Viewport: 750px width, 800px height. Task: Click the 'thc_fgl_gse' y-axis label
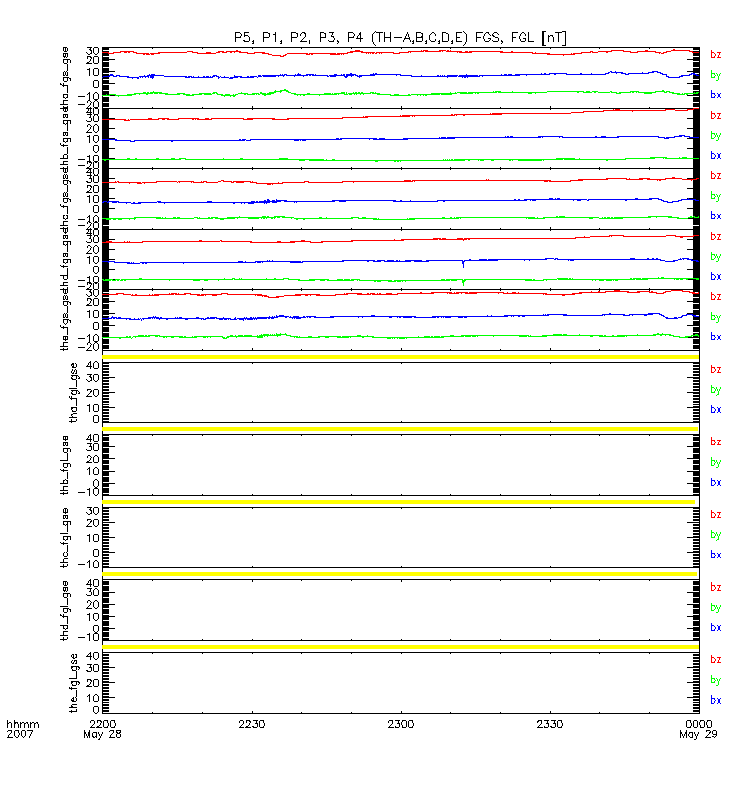[65, 538]
